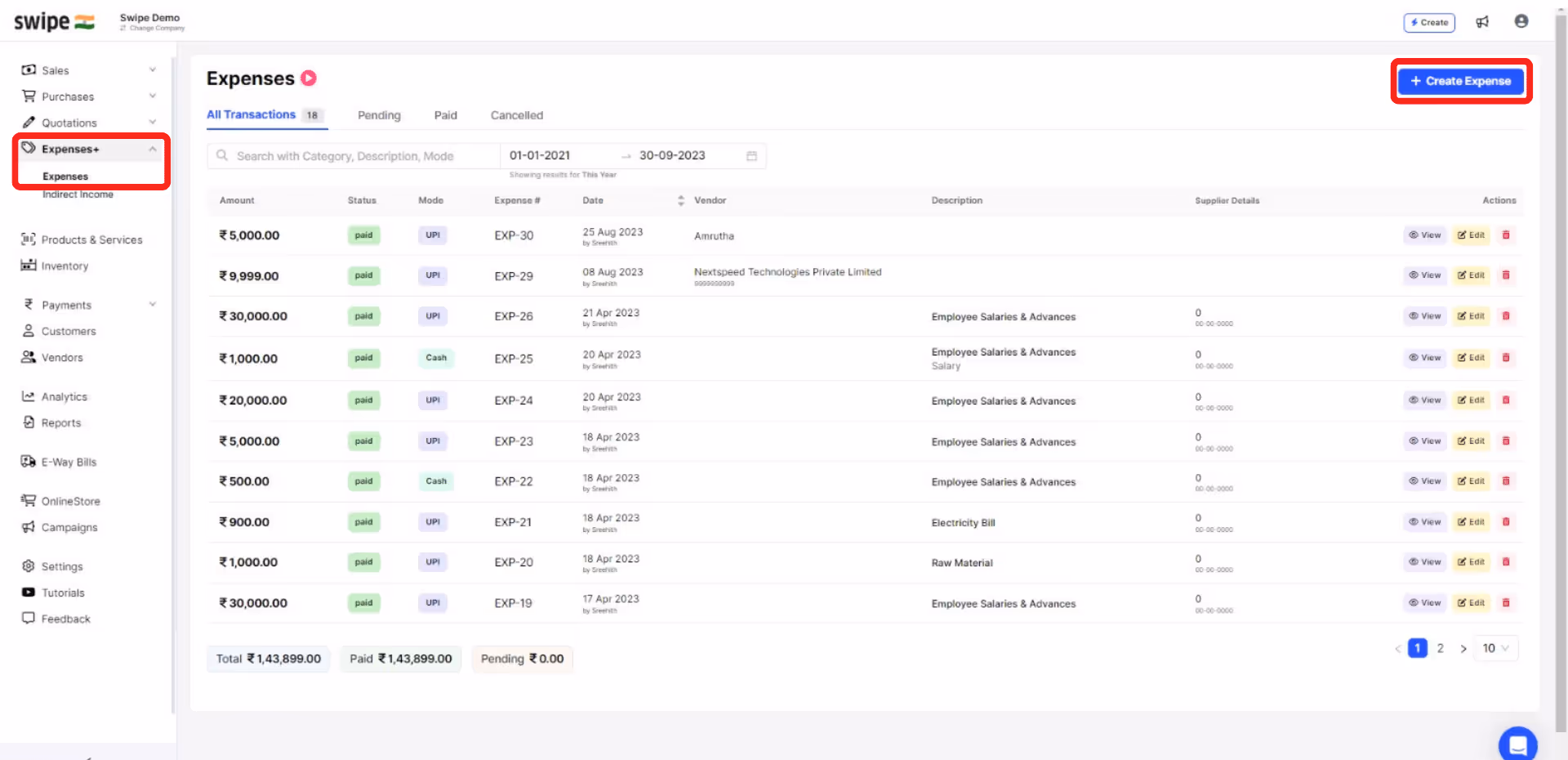Open Vendors people icon
Screen dimensions: 1568x760
tap(29, 357)
